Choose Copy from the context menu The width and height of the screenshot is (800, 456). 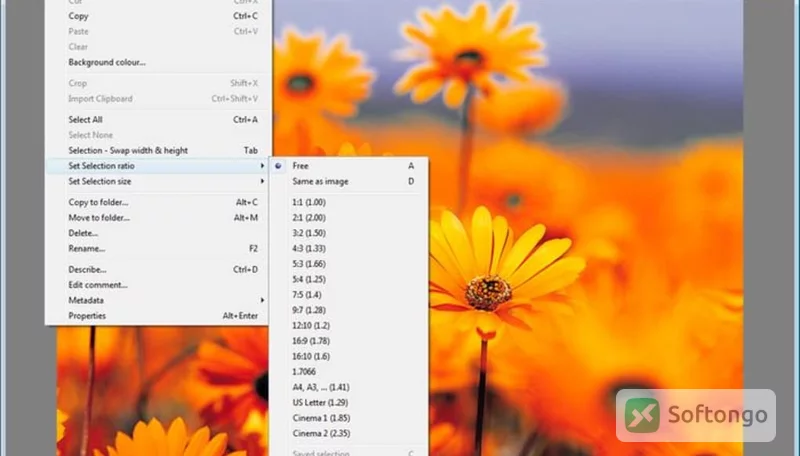coord(158,16)
